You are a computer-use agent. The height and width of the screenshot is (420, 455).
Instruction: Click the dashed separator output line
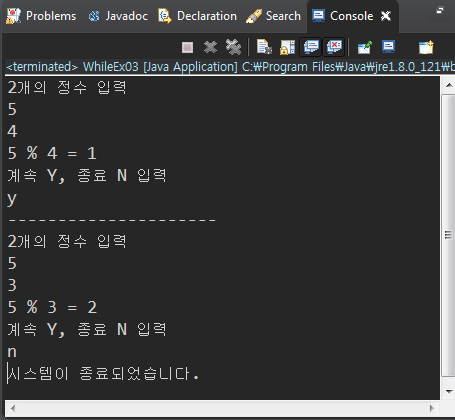112,220
